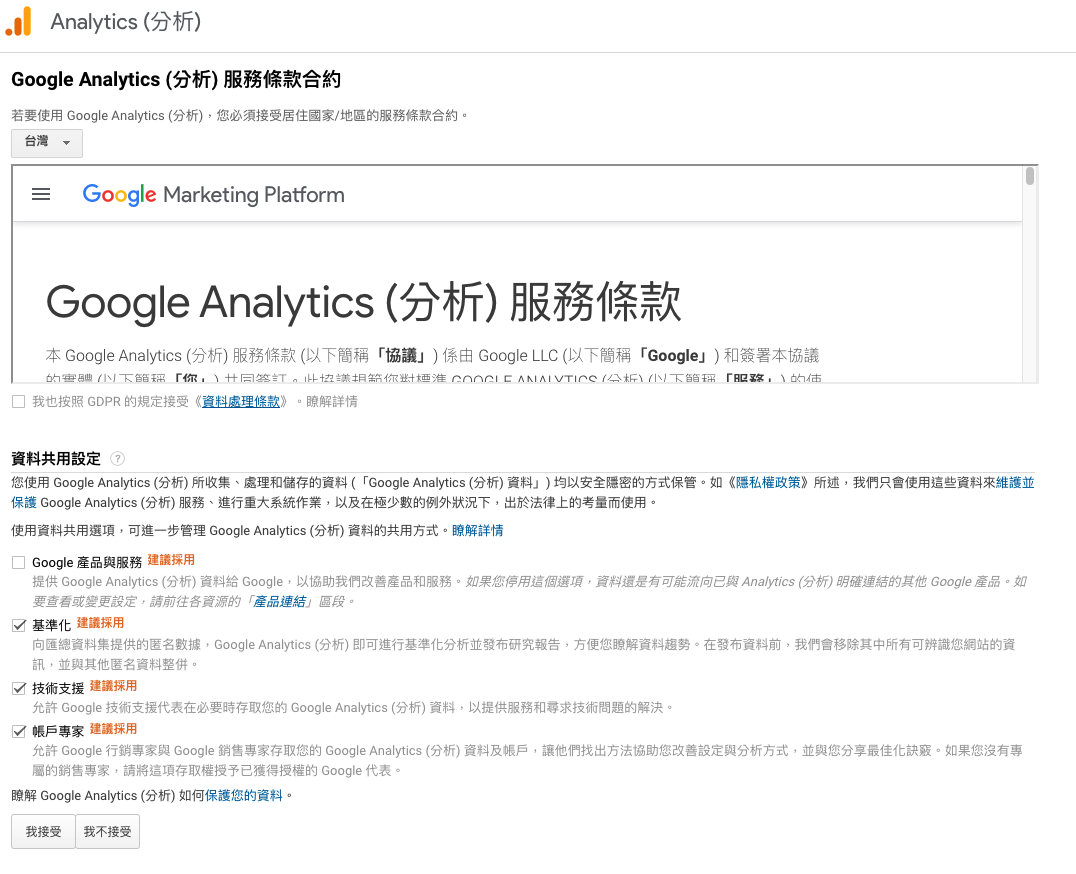The height and width of the screenshot is (874, 1076).
Task: Click the Google Marketing Platform logo
Action: click(x=213, y=195)
